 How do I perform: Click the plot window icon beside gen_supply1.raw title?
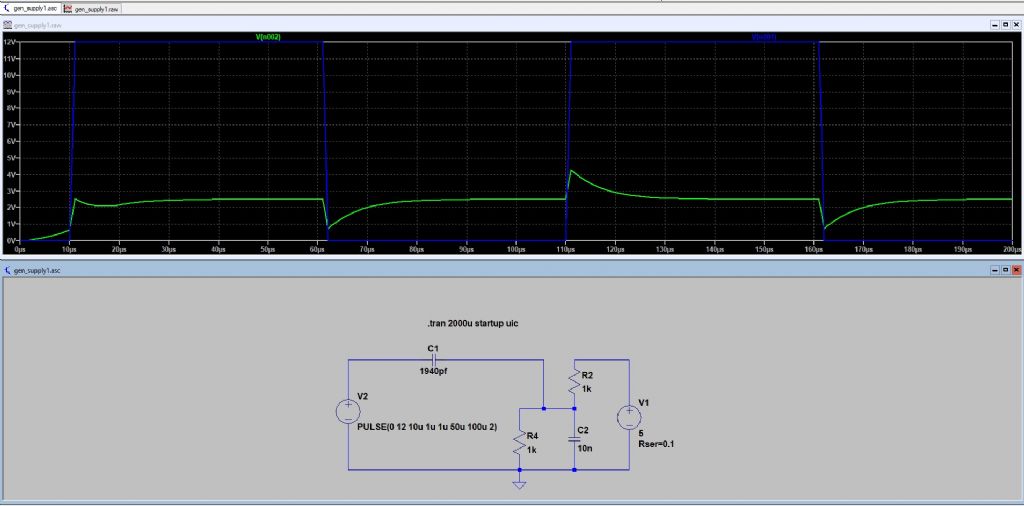pyautogui.click(x=7, y=25)
